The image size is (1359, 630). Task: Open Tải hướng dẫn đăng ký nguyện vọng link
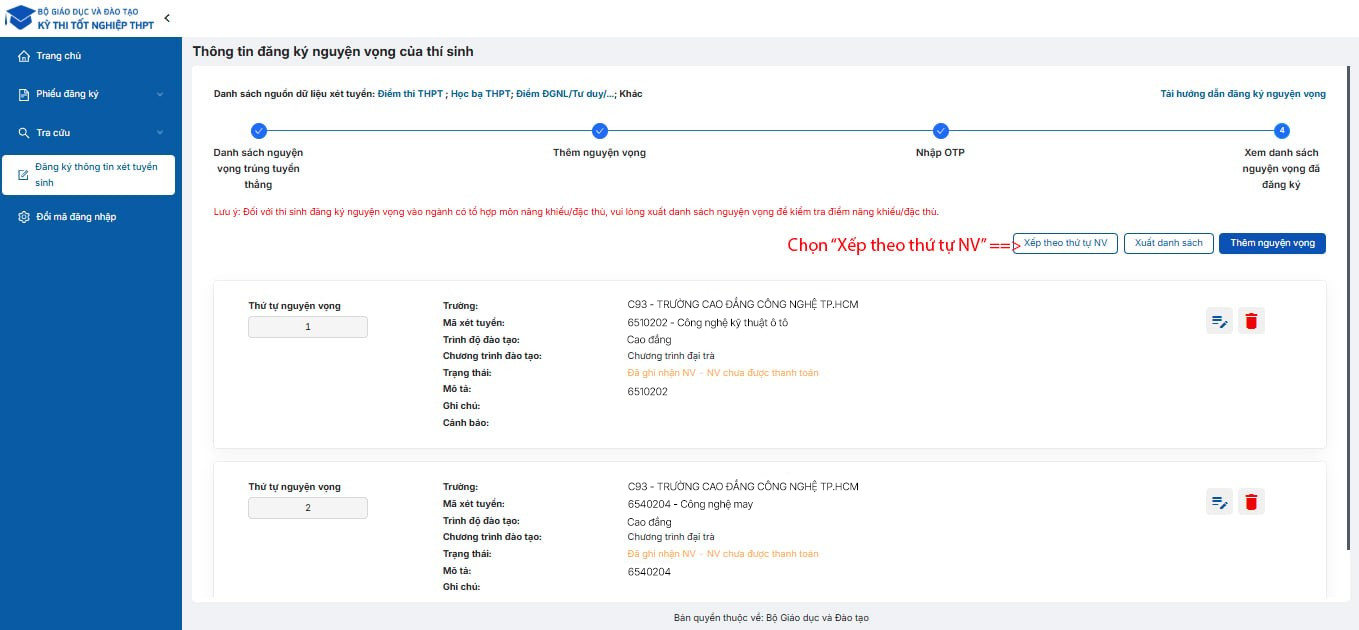point(1243,94)
